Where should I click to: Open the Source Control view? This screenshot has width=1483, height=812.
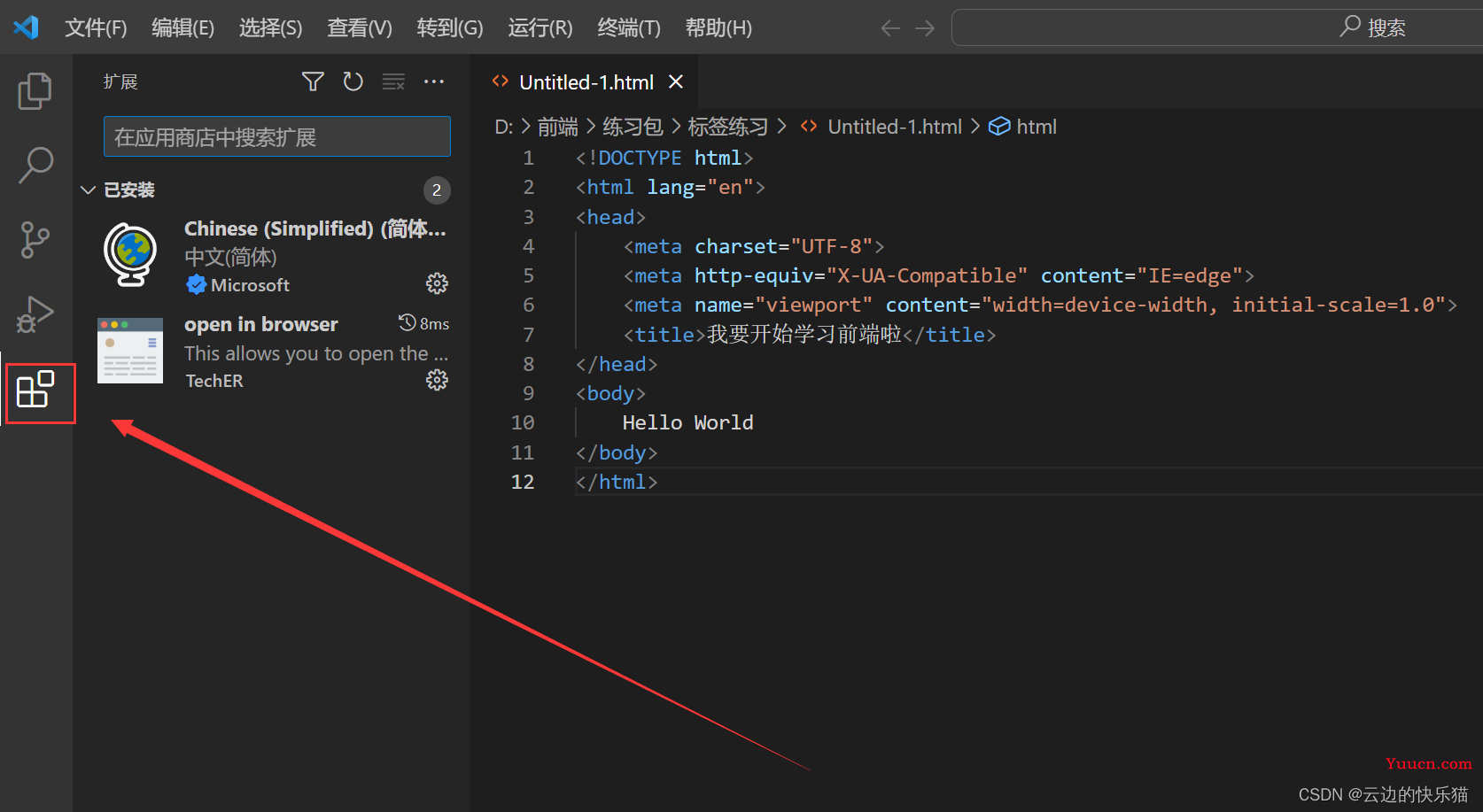point(35,239)
